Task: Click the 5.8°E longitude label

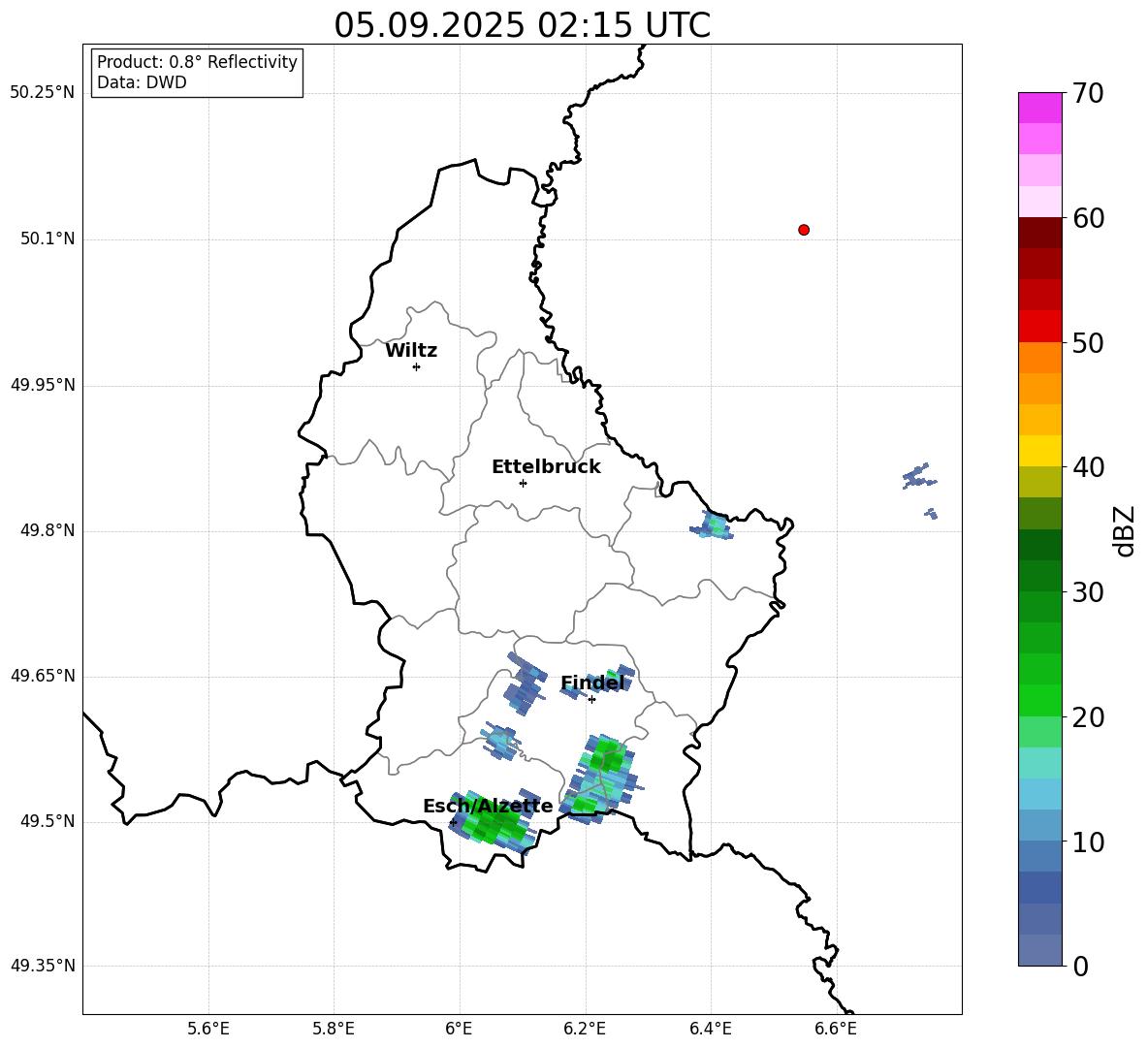Action: coord(334,1029)
